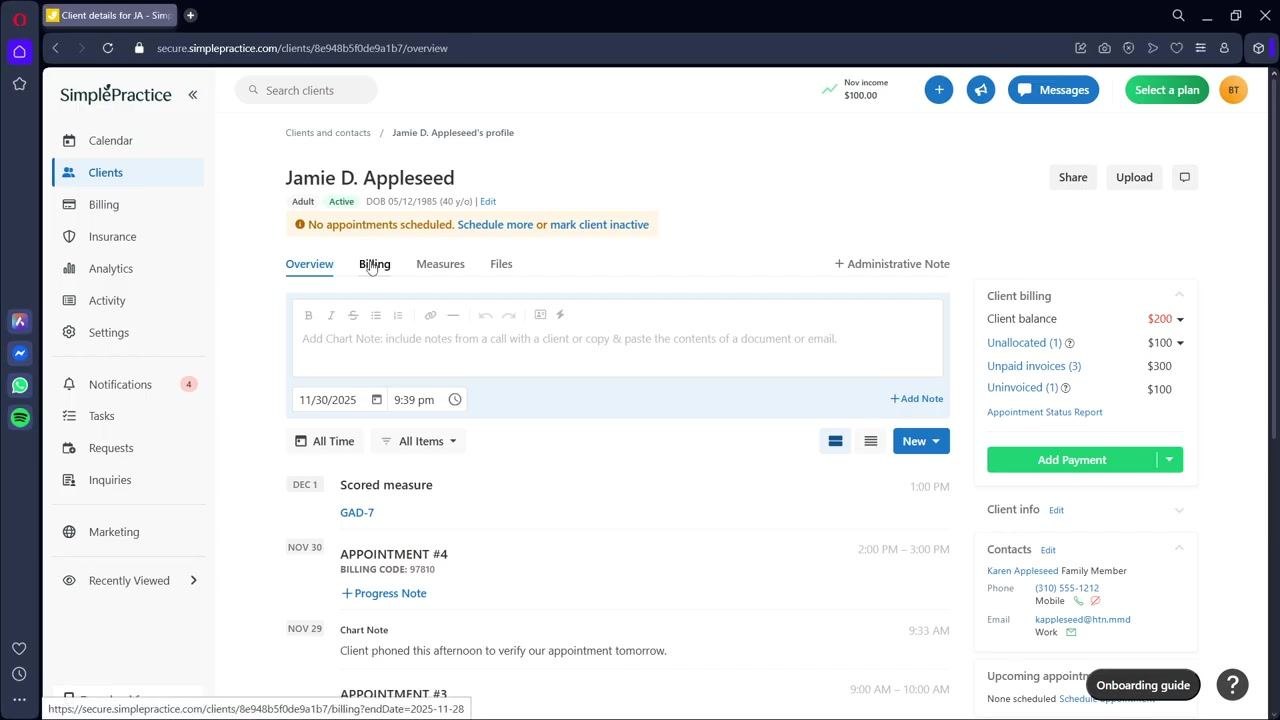Click the redo icon in note toolbar
1280x720 pixels.
[509, 315]
